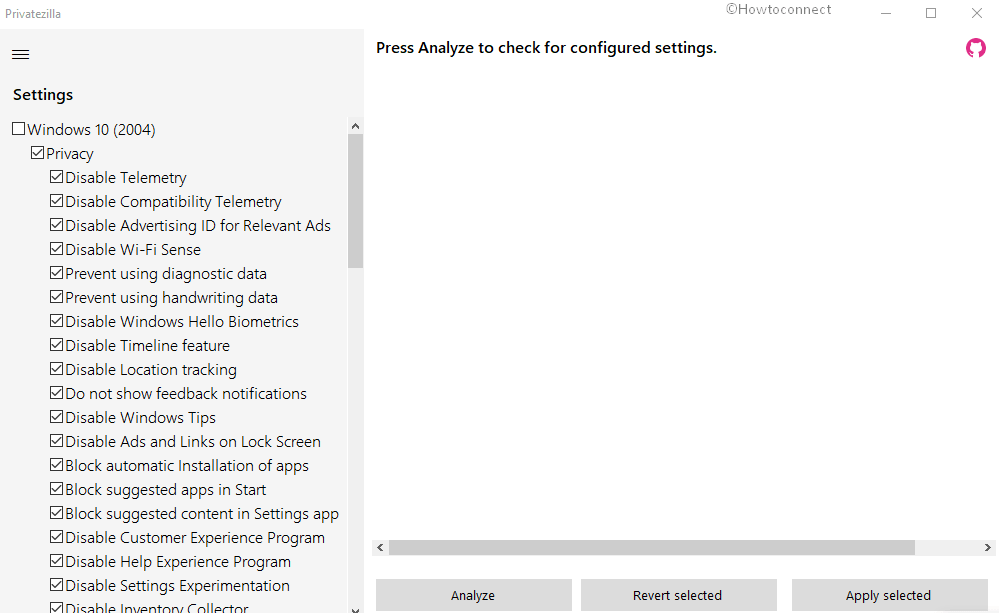Click the vertical settings scrollbar thumb
Viewport: 999px width, 613px height.
355,200
